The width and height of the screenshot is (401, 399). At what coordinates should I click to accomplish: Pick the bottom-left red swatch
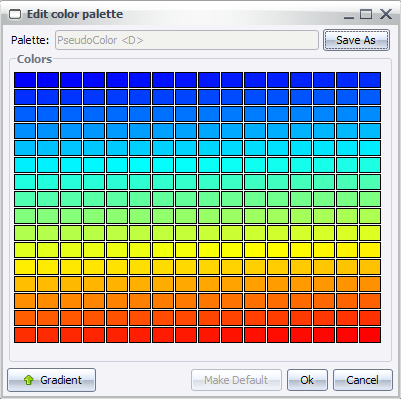click(x=25, y=335)
